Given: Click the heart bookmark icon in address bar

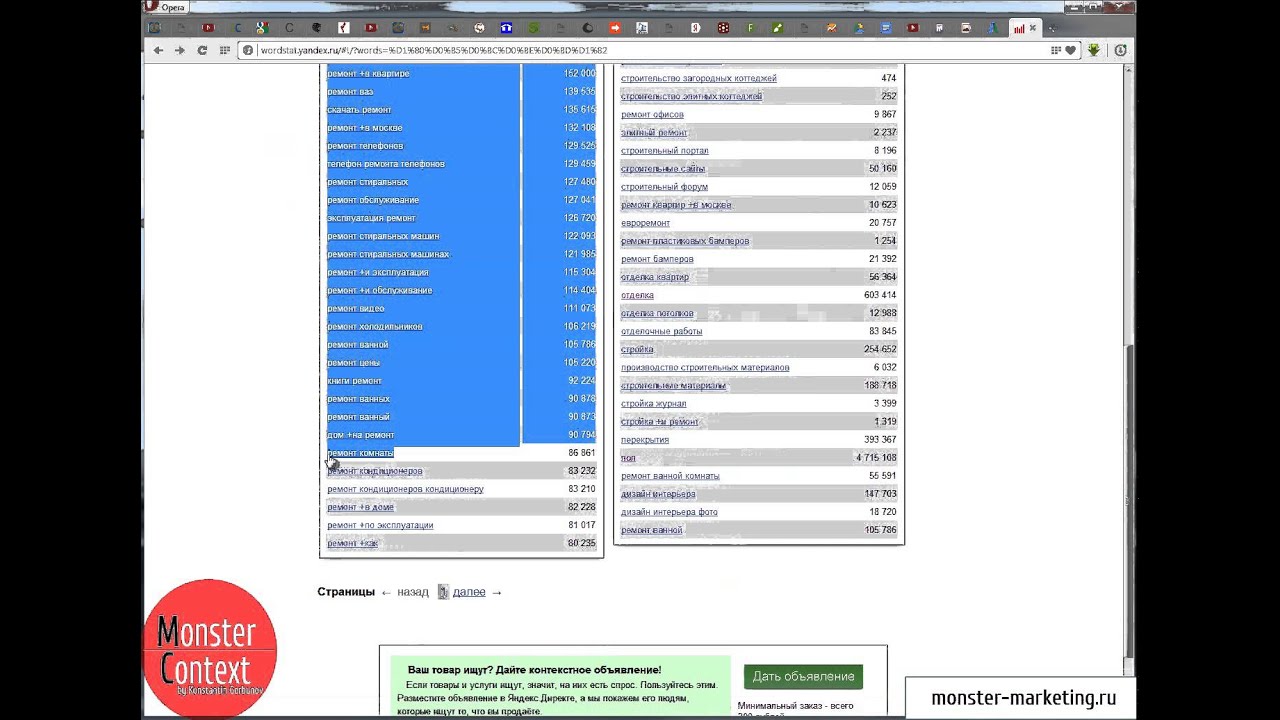Looking at the screenshot, I should coord(1070,50).
